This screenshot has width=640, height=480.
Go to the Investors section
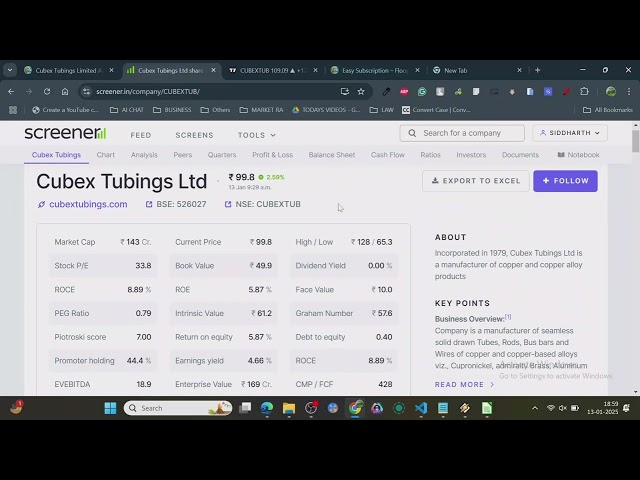[471, 155]
